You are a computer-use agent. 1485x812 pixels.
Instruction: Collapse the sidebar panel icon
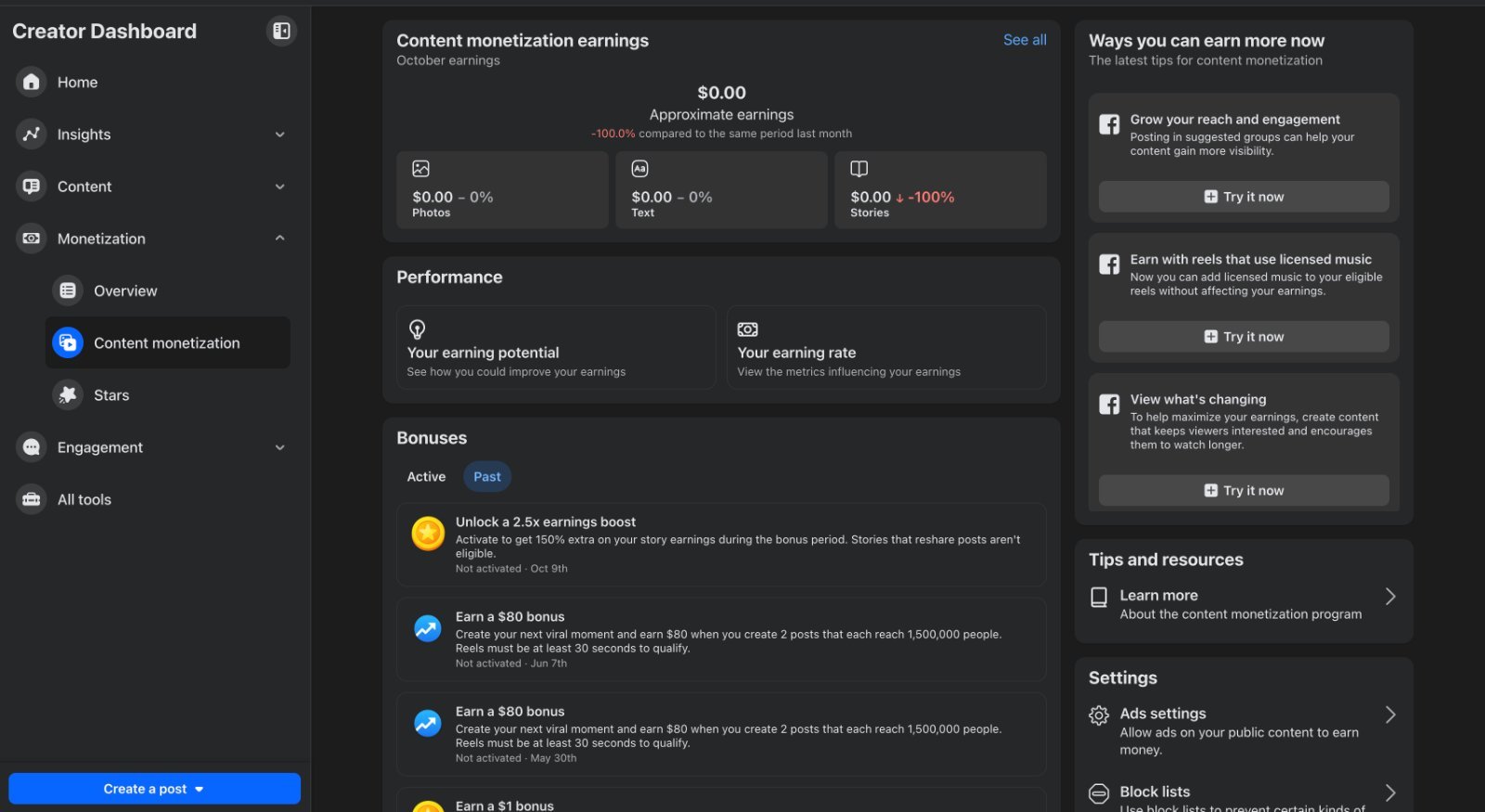(281, 32)
